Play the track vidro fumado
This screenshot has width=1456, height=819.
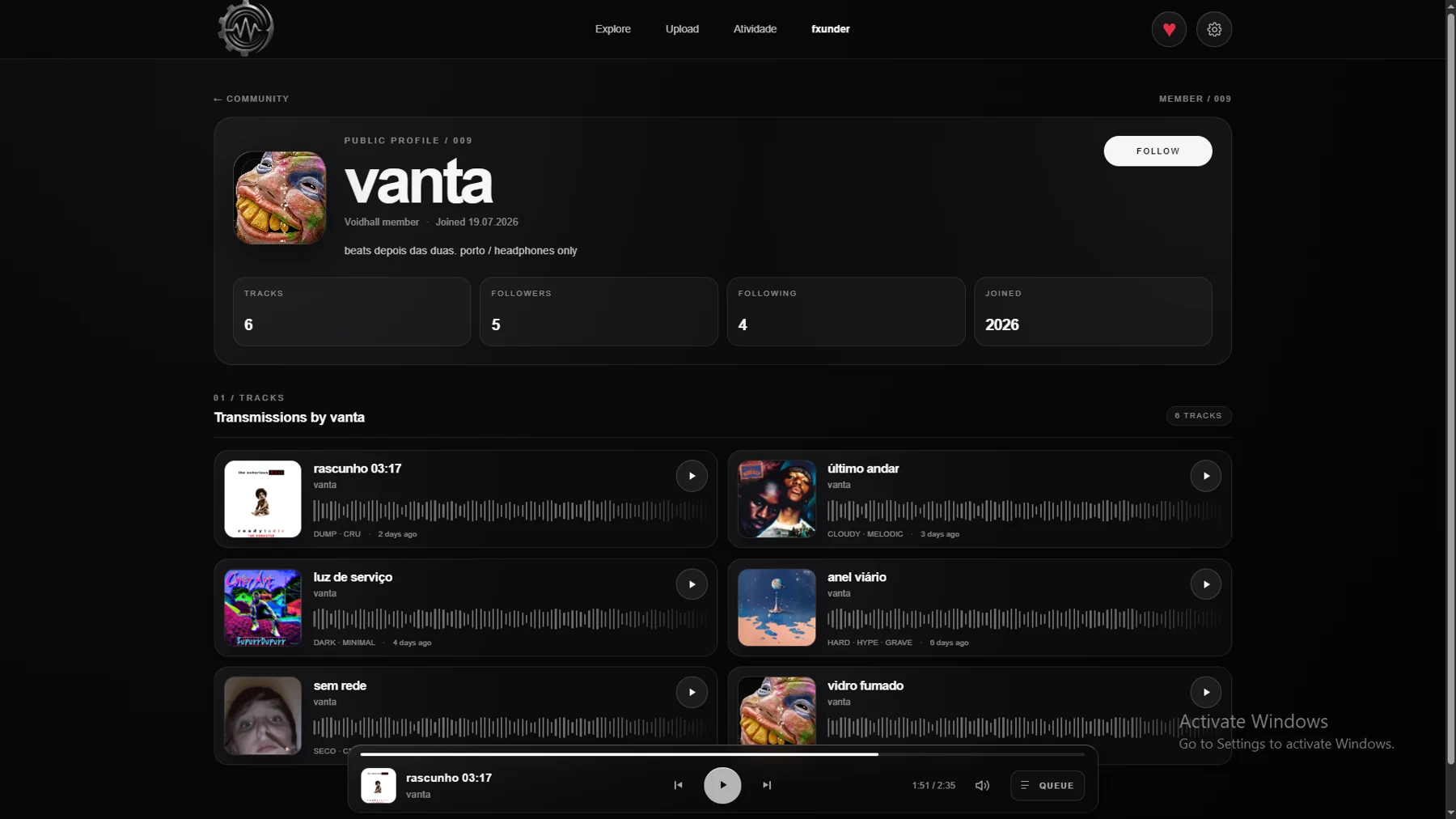(1206, 693)
